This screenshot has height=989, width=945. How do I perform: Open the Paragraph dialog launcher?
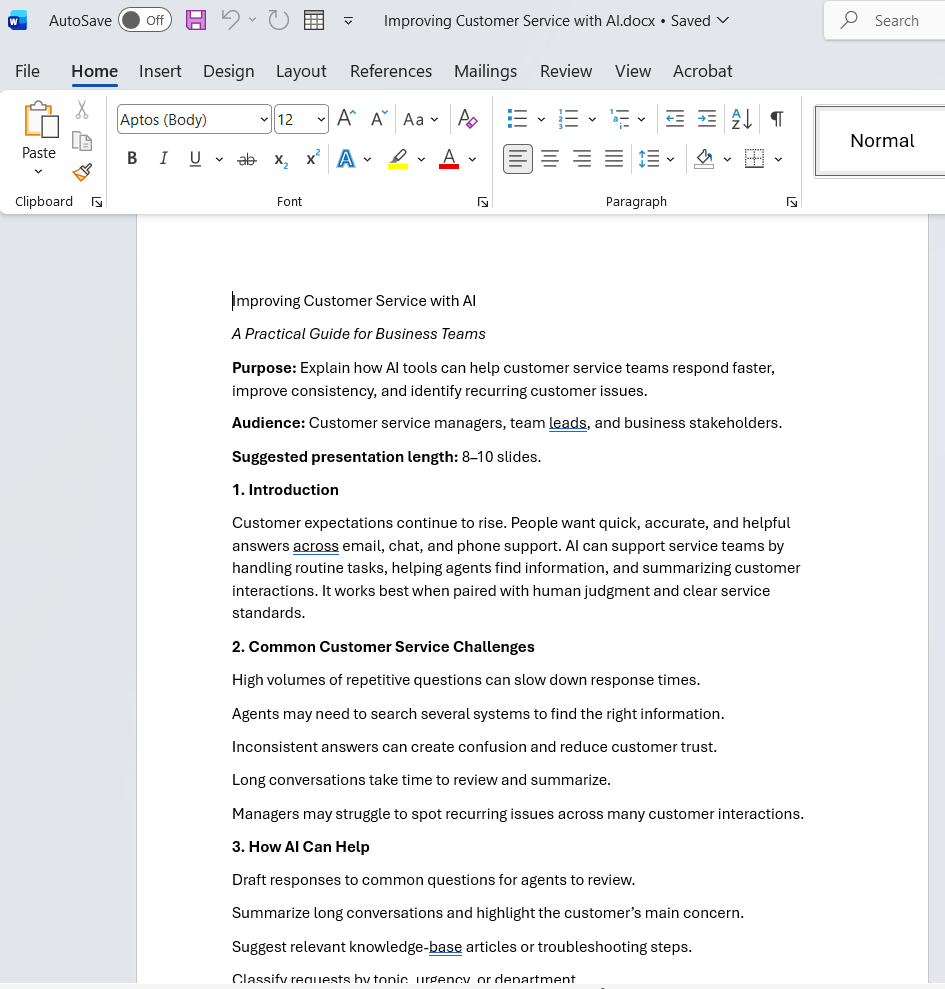792,202
